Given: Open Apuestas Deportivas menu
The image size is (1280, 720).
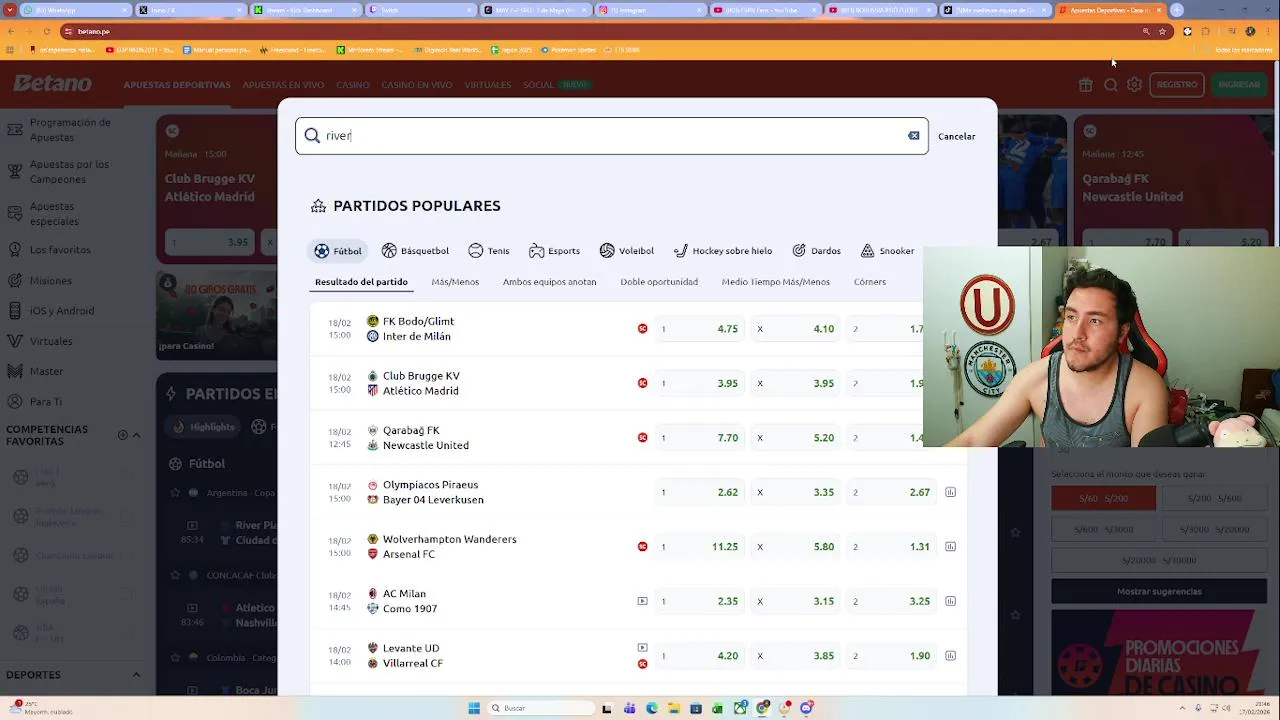Looking at the screenshot, I should point(177,85).
